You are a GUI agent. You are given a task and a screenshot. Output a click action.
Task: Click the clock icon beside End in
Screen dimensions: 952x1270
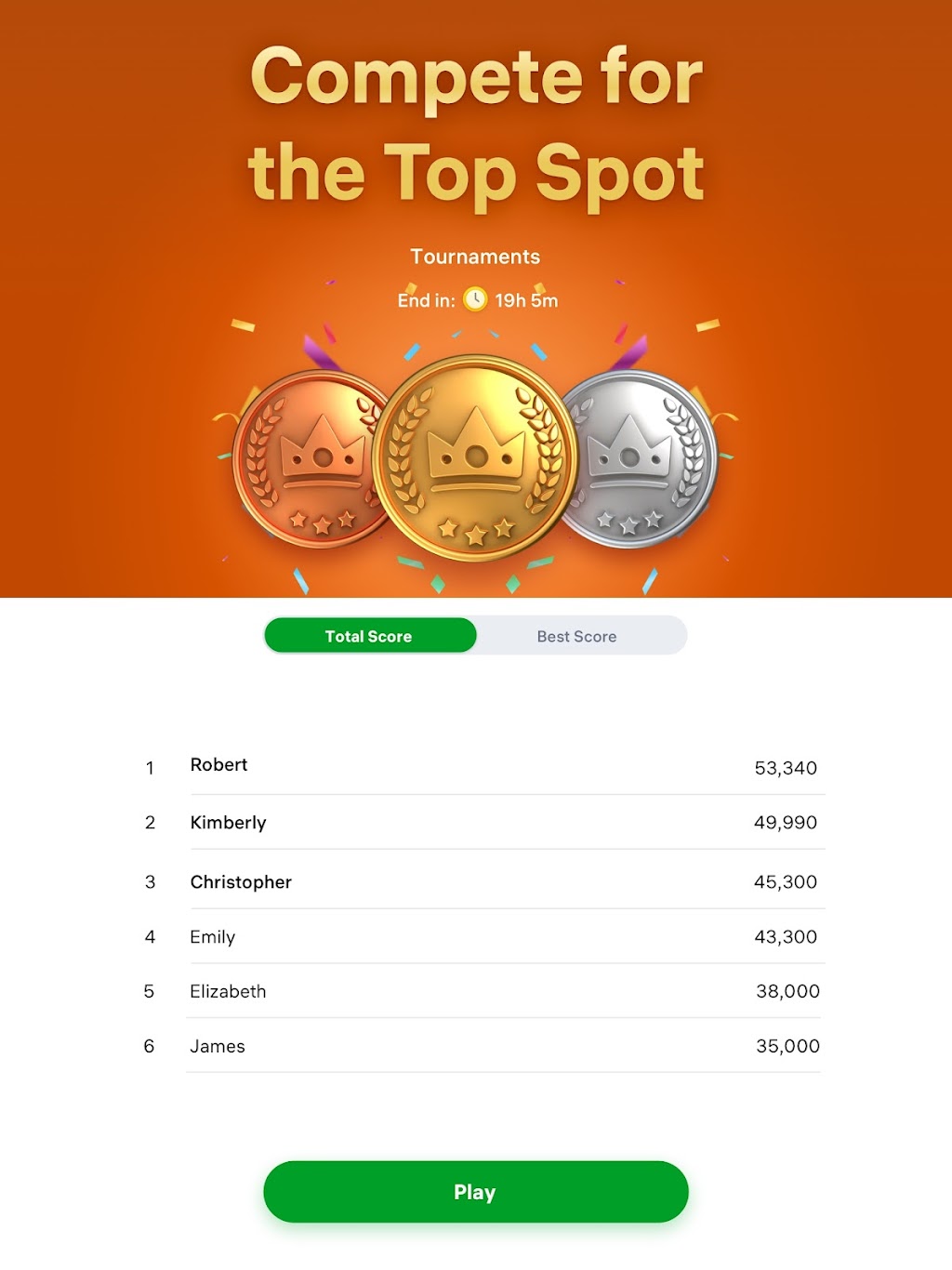coord(475,299)
